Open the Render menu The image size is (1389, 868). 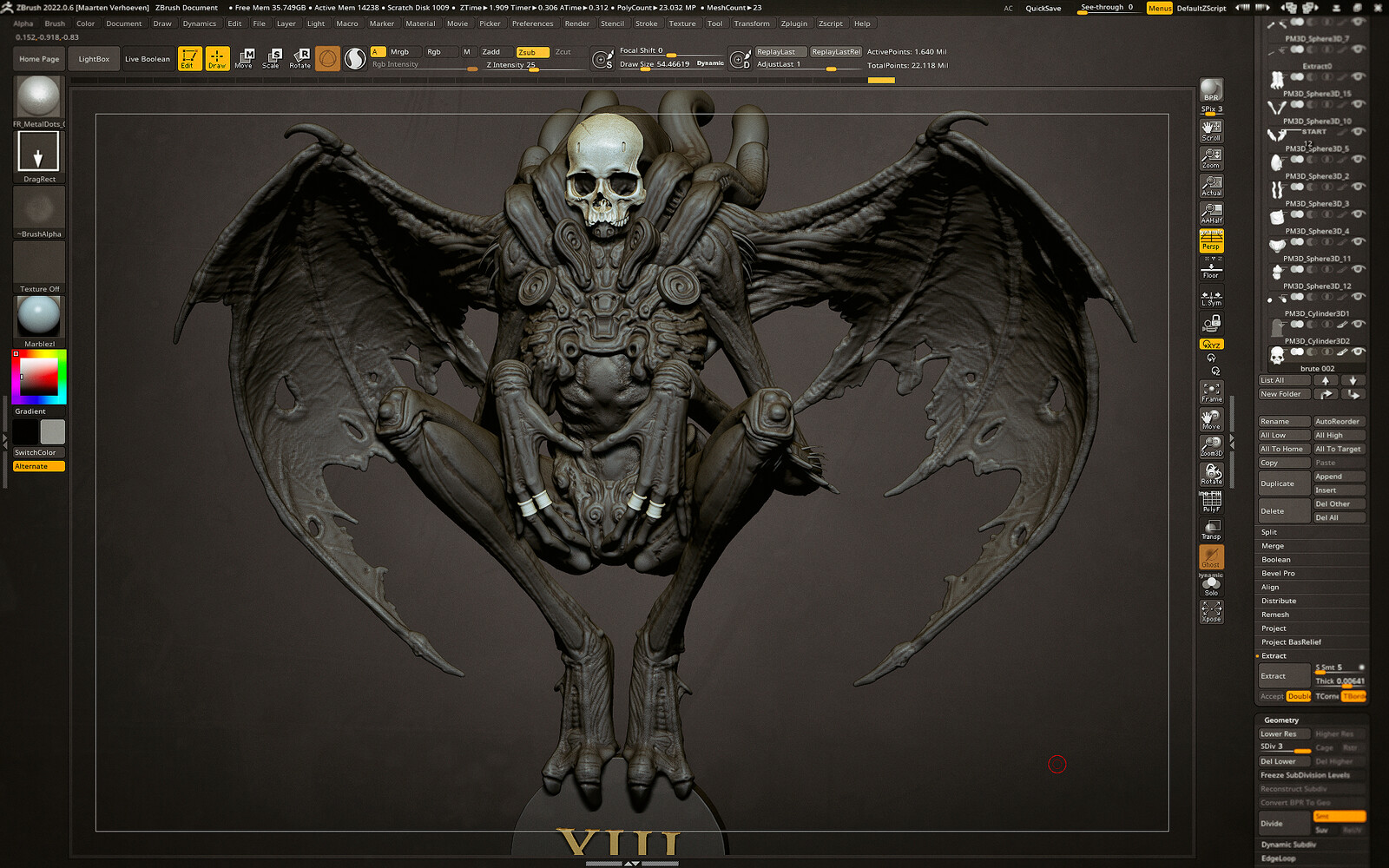[x=577, y=23]
